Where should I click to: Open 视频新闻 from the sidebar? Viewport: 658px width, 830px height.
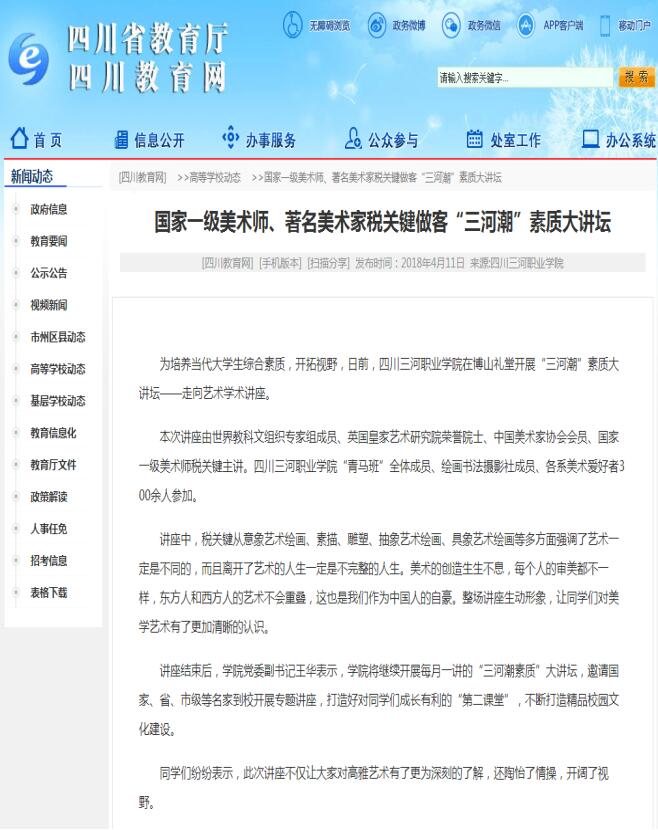49,305
